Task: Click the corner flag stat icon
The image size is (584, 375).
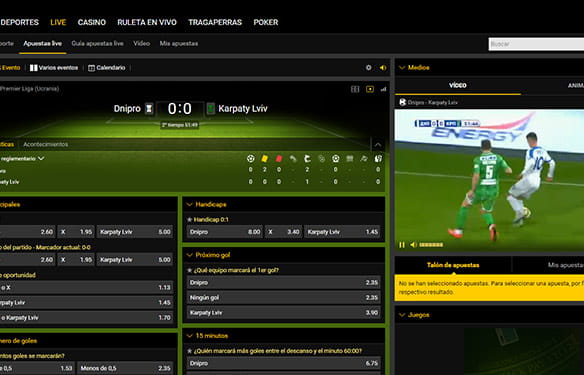Action: (x=307, y=159)
